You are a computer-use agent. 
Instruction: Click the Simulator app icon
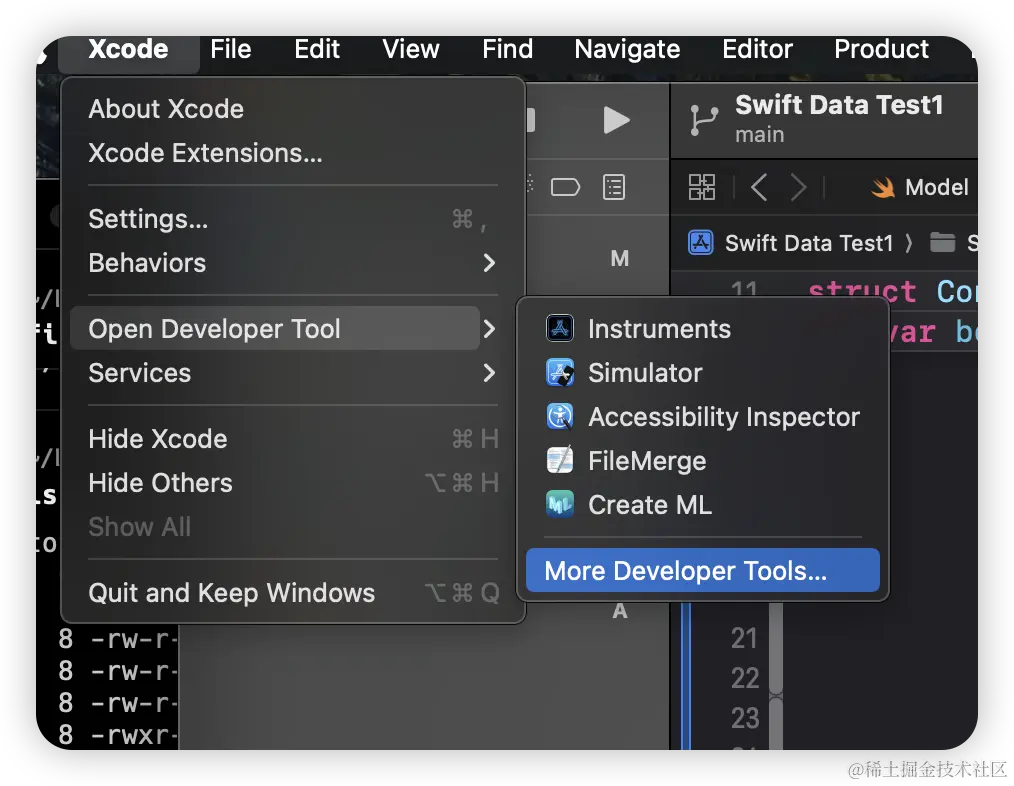pos(559,372)
